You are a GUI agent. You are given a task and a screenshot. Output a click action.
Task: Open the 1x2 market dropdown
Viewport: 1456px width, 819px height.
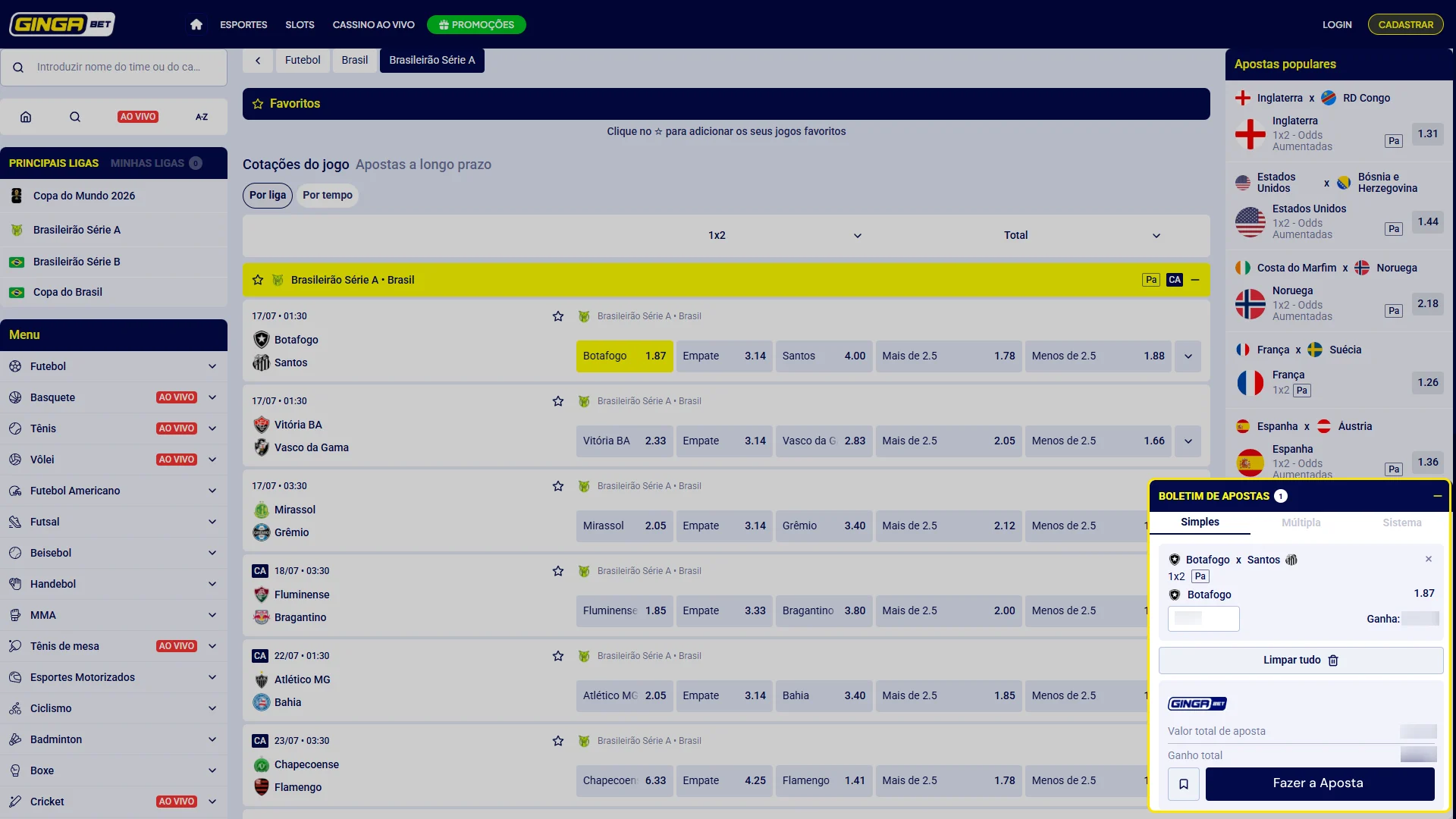[858, 236]
